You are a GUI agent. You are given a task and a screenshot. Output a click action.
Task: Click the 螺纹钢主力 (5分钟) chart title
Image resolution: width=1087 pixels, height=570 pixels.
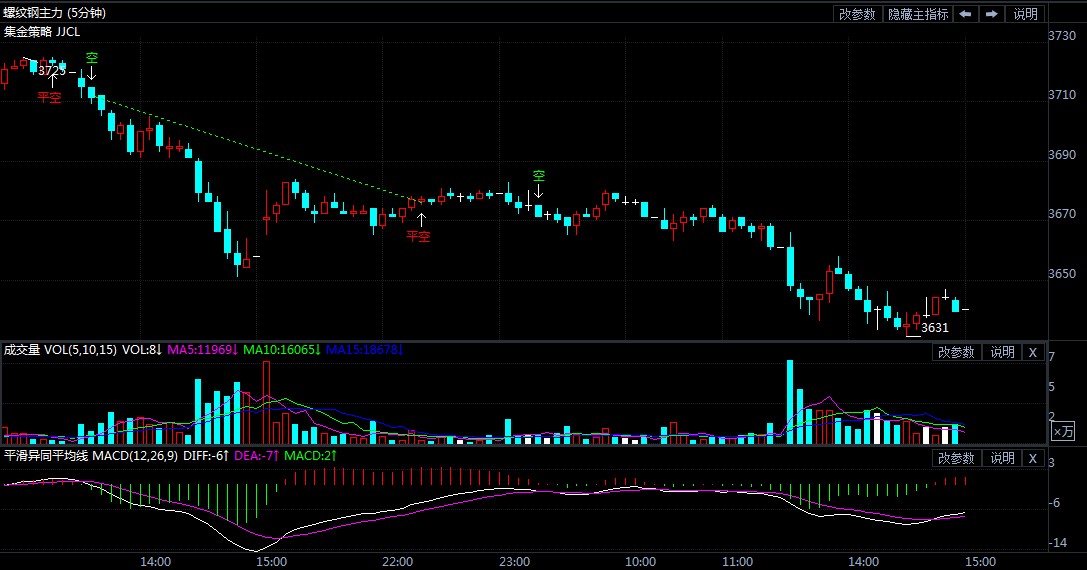coord(54,13)
